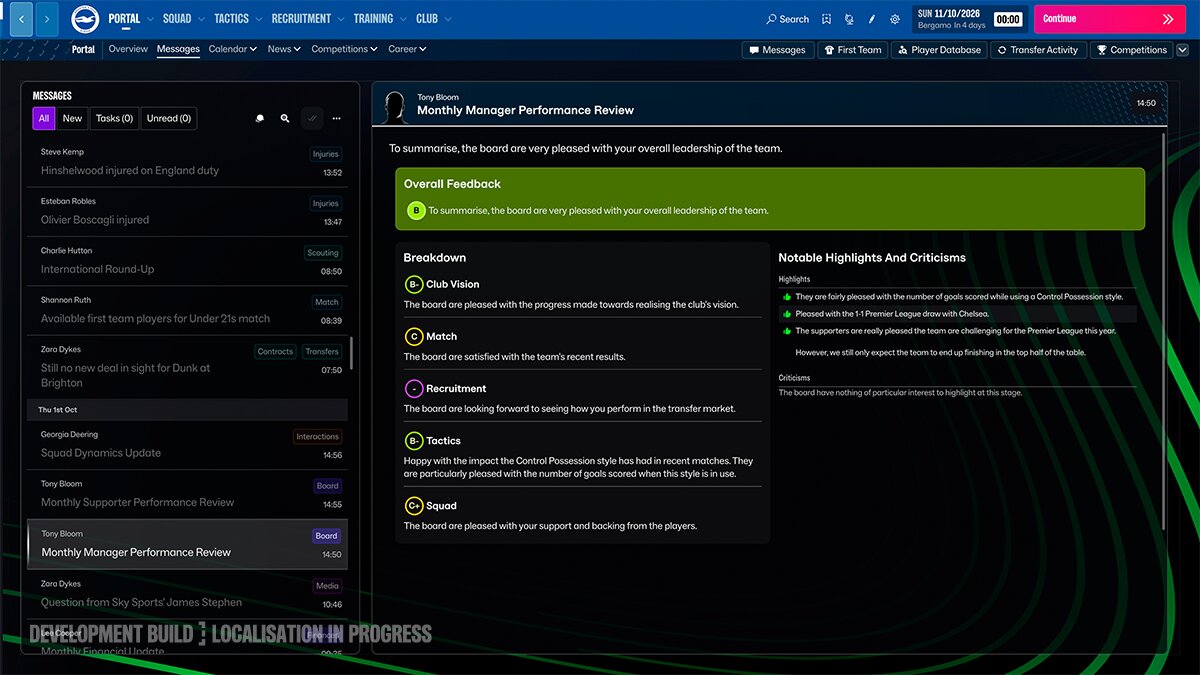Image resolution: width=1200 pixels, height=675 pixels.
Task: Go back with the left arrow button
Action: click(21, 19)
